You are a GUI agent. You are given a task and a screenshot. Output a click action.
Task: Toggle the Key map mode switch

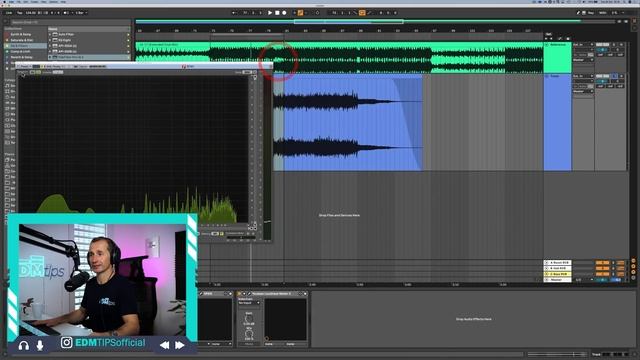591,13
